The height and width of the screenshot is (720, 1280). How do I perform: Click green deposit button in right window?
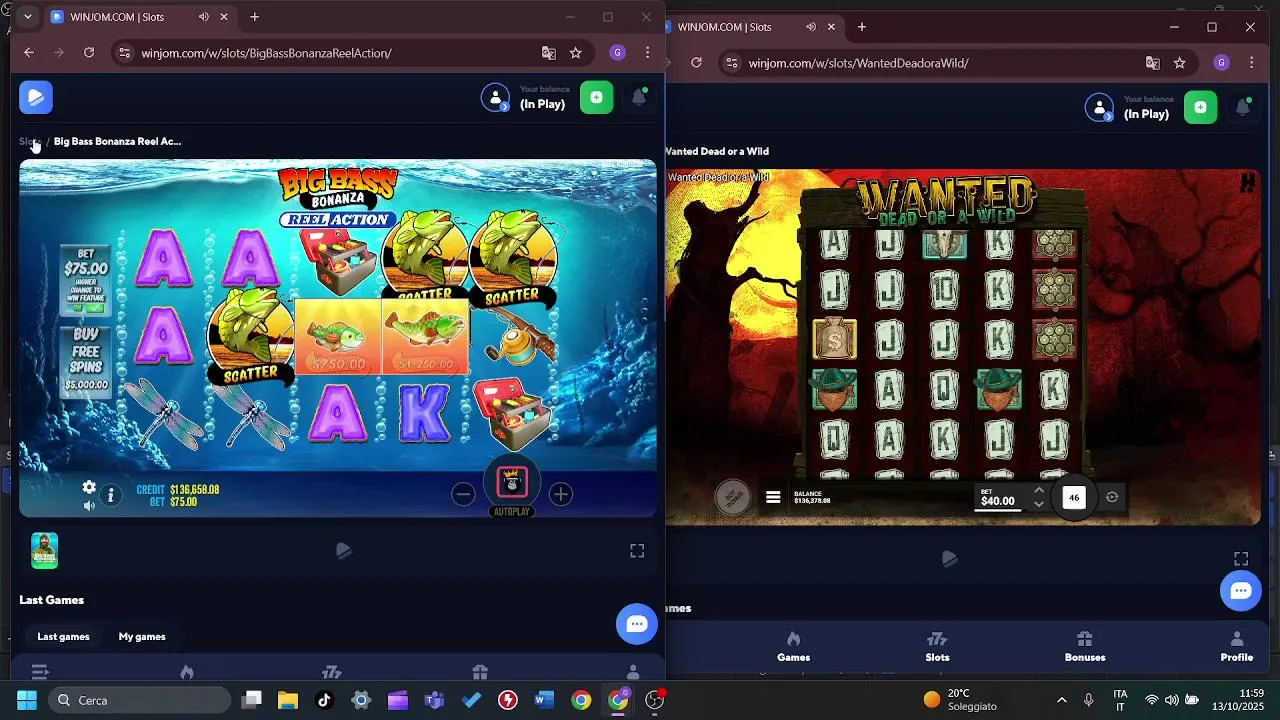coord(1201,107)
